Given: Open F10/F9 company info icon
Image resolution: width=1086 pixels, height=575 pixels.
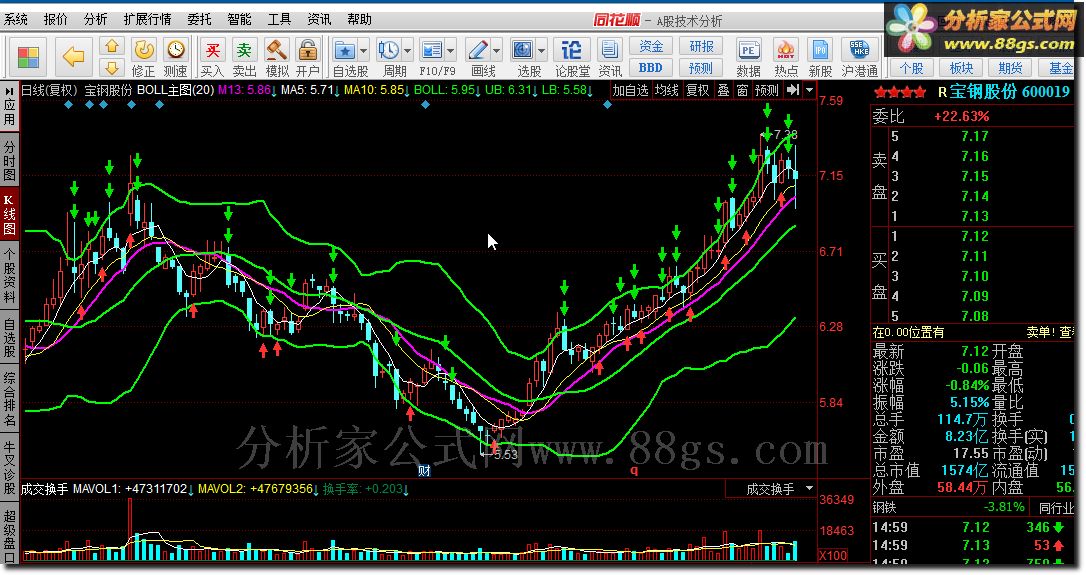Looking at the screenshot, I should 431,51.
